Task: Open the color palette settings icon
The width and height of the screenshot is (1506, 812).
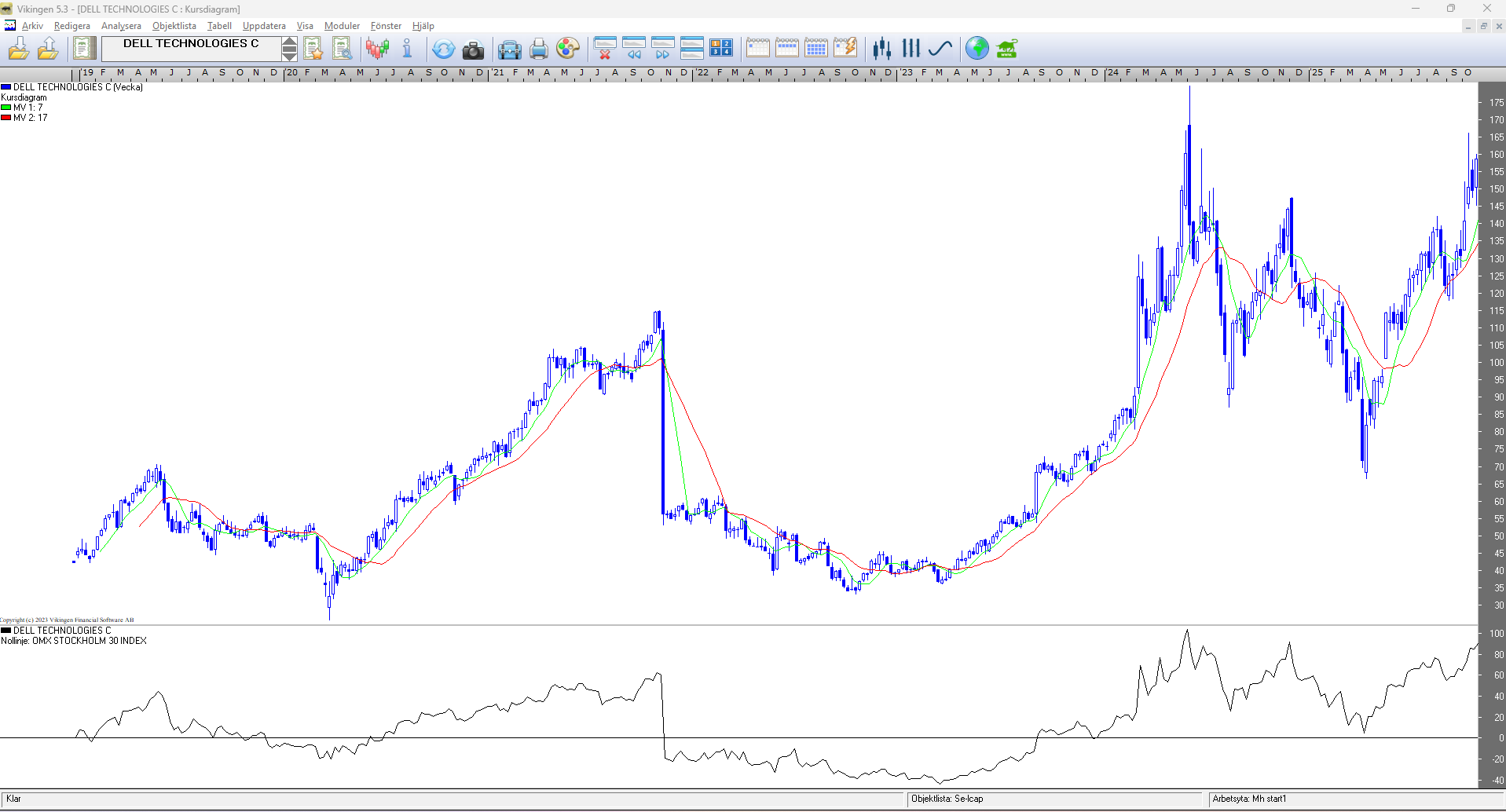Action: (567, 49)
